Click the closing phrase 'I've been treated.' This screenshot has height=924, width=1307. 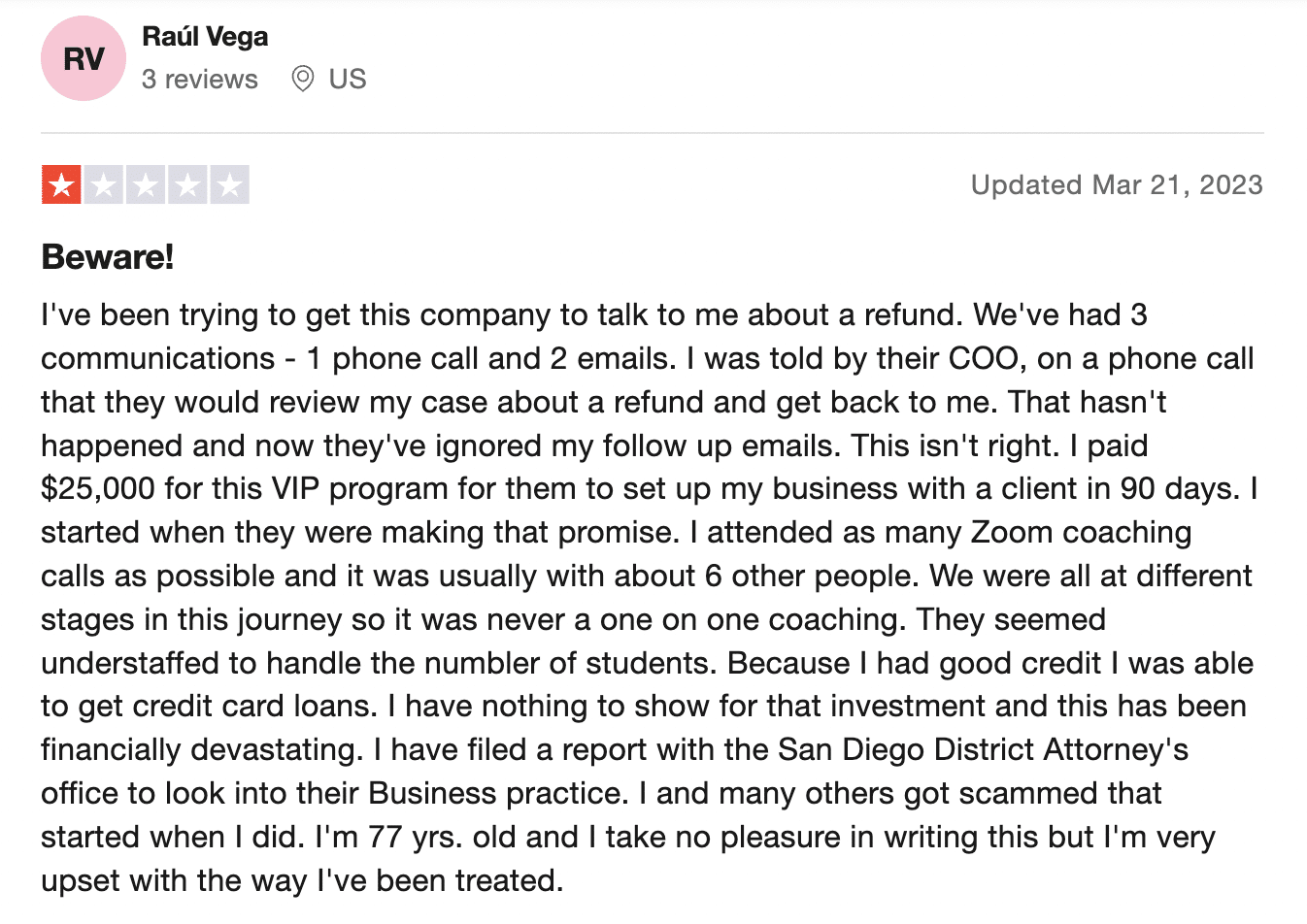pos(441,880)
